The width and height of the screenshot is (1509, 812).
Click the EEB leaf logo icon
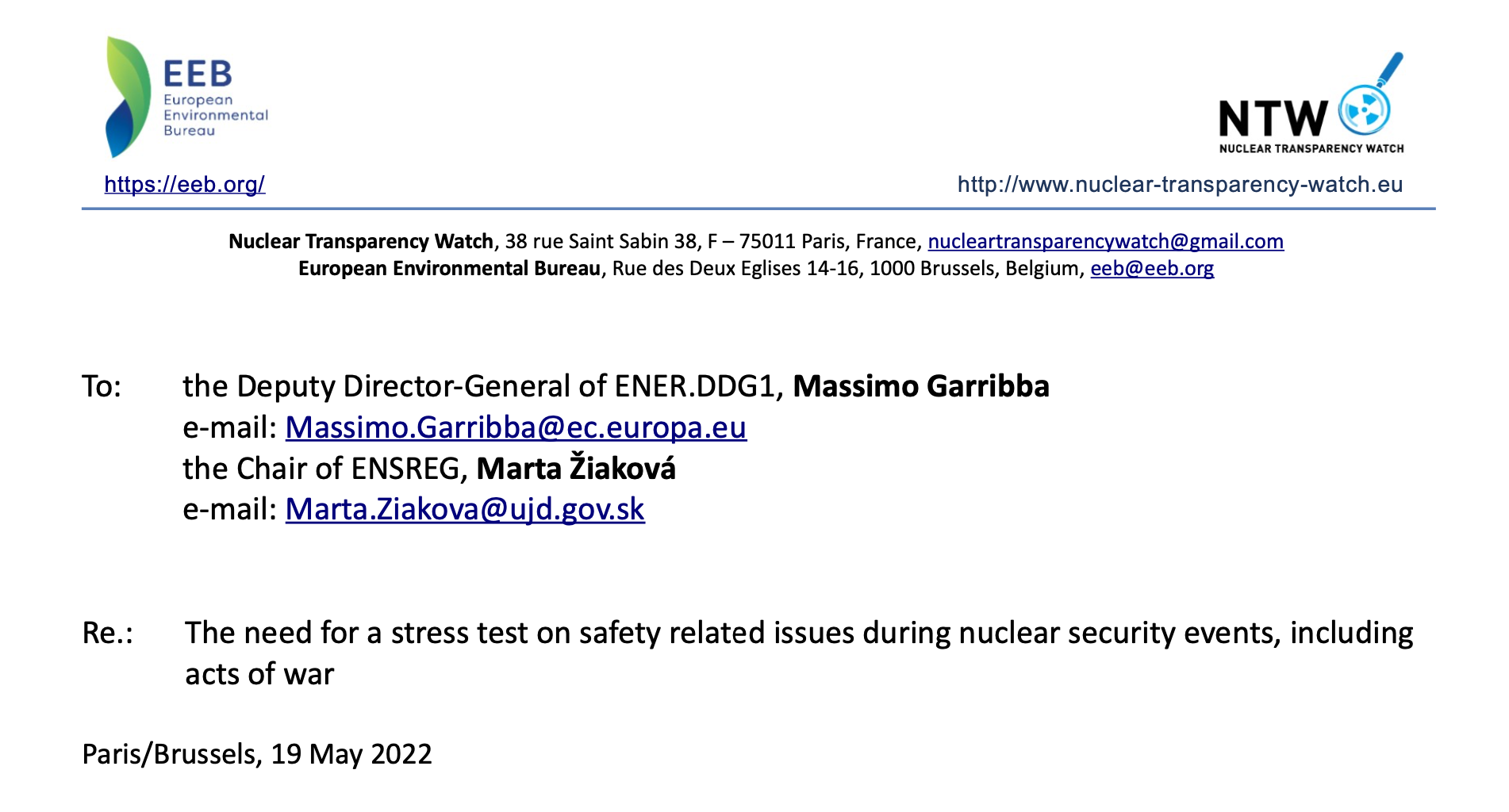tap(129, 96)
